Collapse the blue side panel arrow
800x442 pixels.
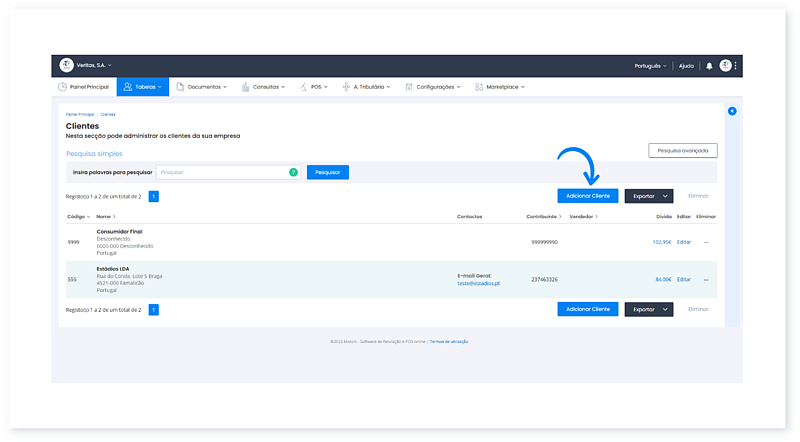tap(732, 110)
